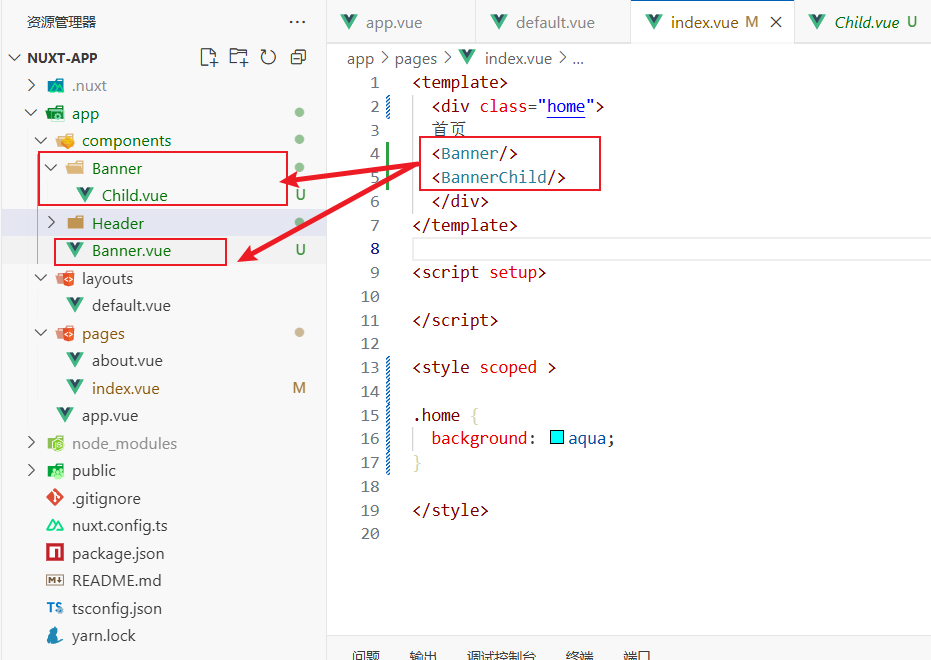
Task: Click the app folder icon
Action: click(x=56, y=113)
